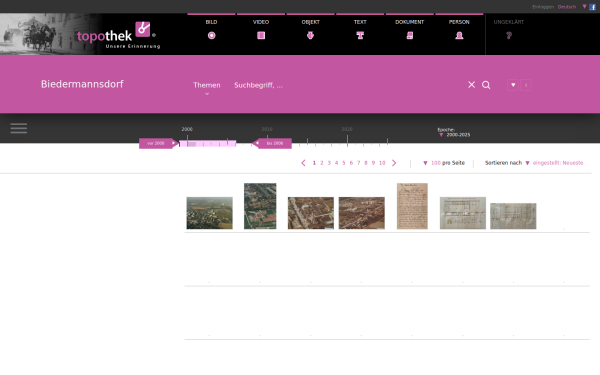Click the Einloggen link
The height and width of the screenshot is (375, 600).
point(543,7)
